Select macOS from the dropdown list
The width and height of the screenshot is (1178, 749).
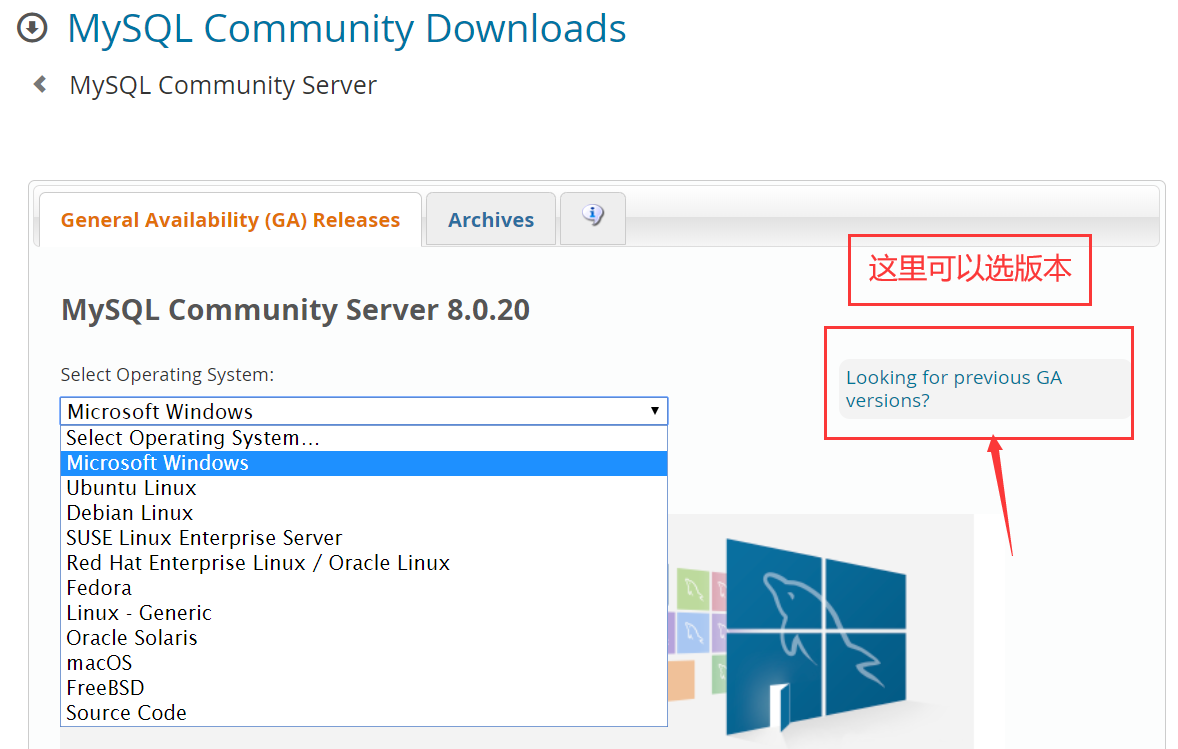coord(364,663)
